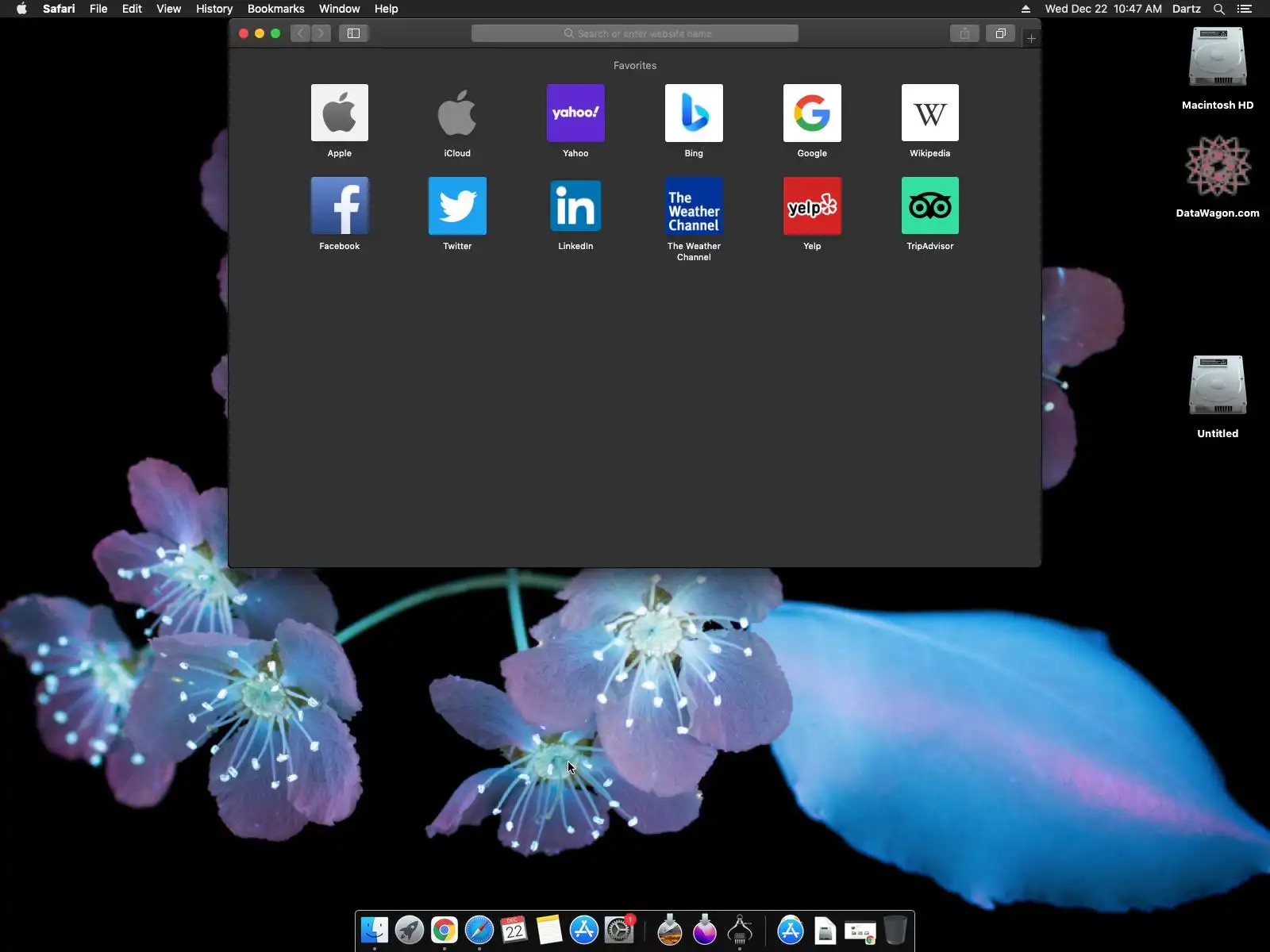The image size is (1270, 952).
Task: Open Launchpad from the Dock
Action: [410, 930]
